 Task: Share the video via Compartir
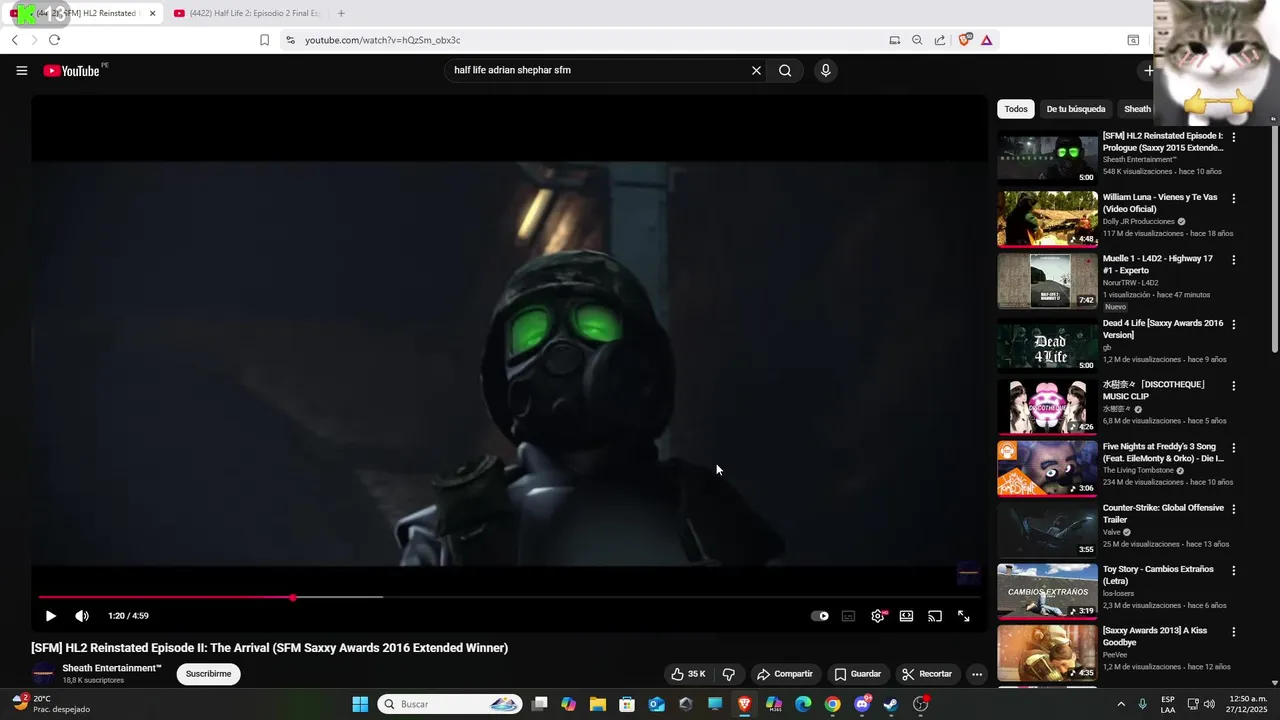(x=785, y=674)
